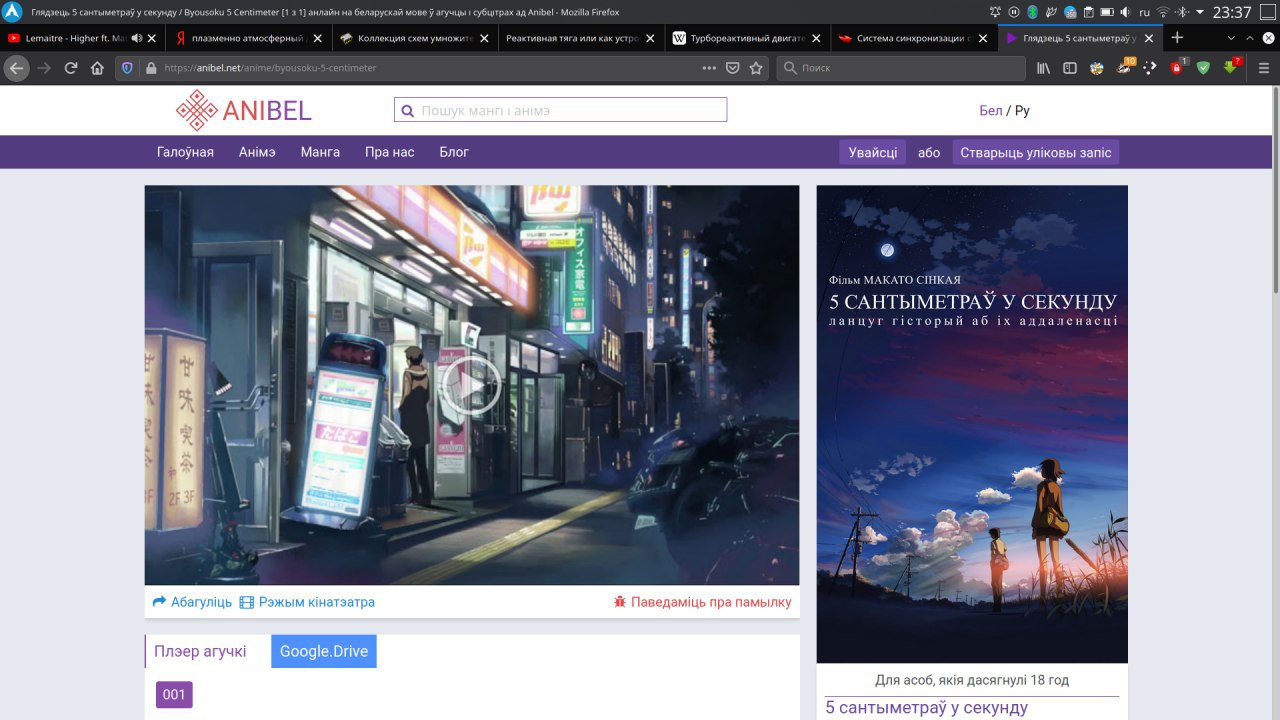
Task: Open clipboard tray icon
Action: coord(1088,12)
